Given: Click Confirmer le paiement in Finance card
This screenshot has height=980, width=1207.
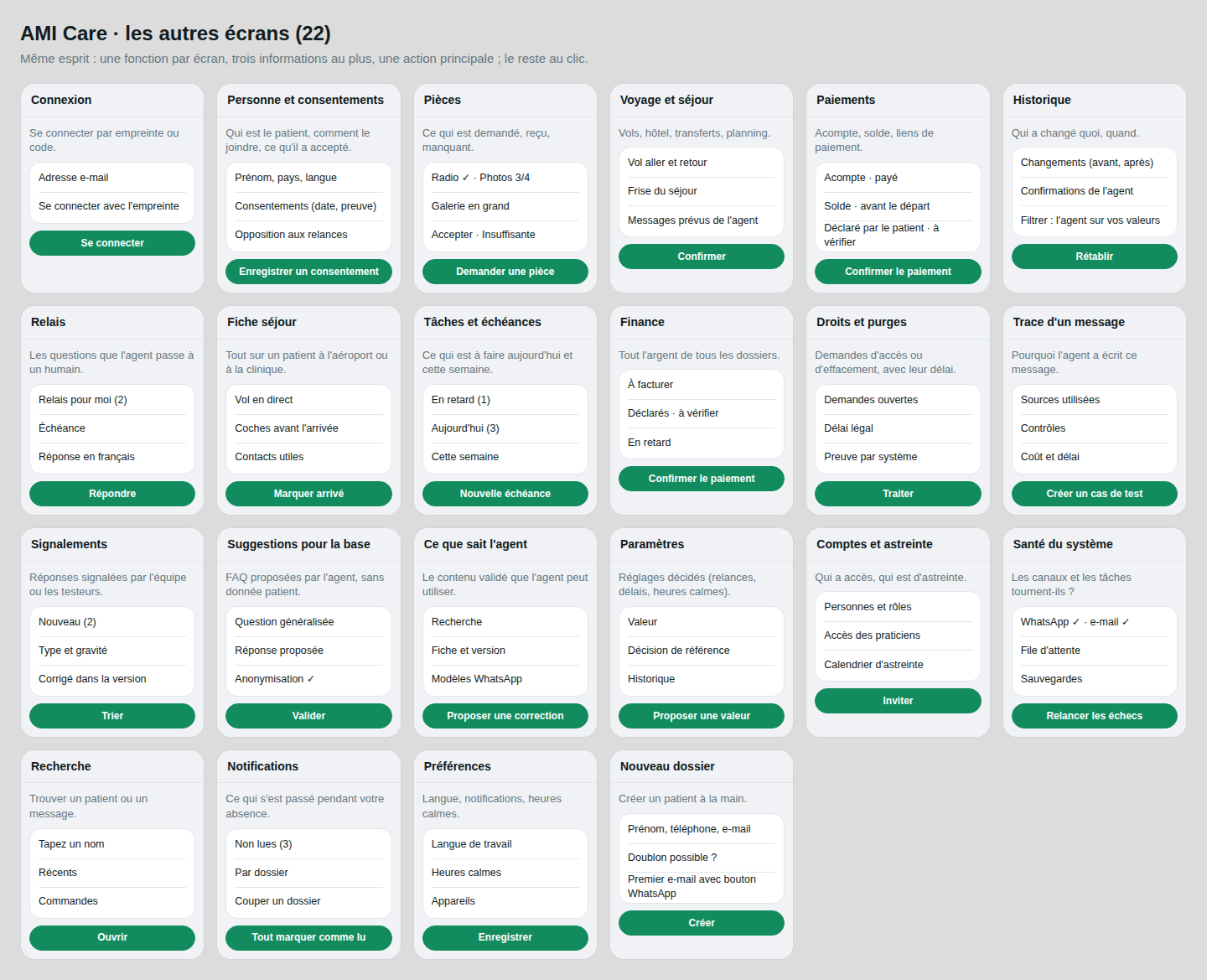Looking at the screenshot, I should pyautogui.click(x=702, y=479).
